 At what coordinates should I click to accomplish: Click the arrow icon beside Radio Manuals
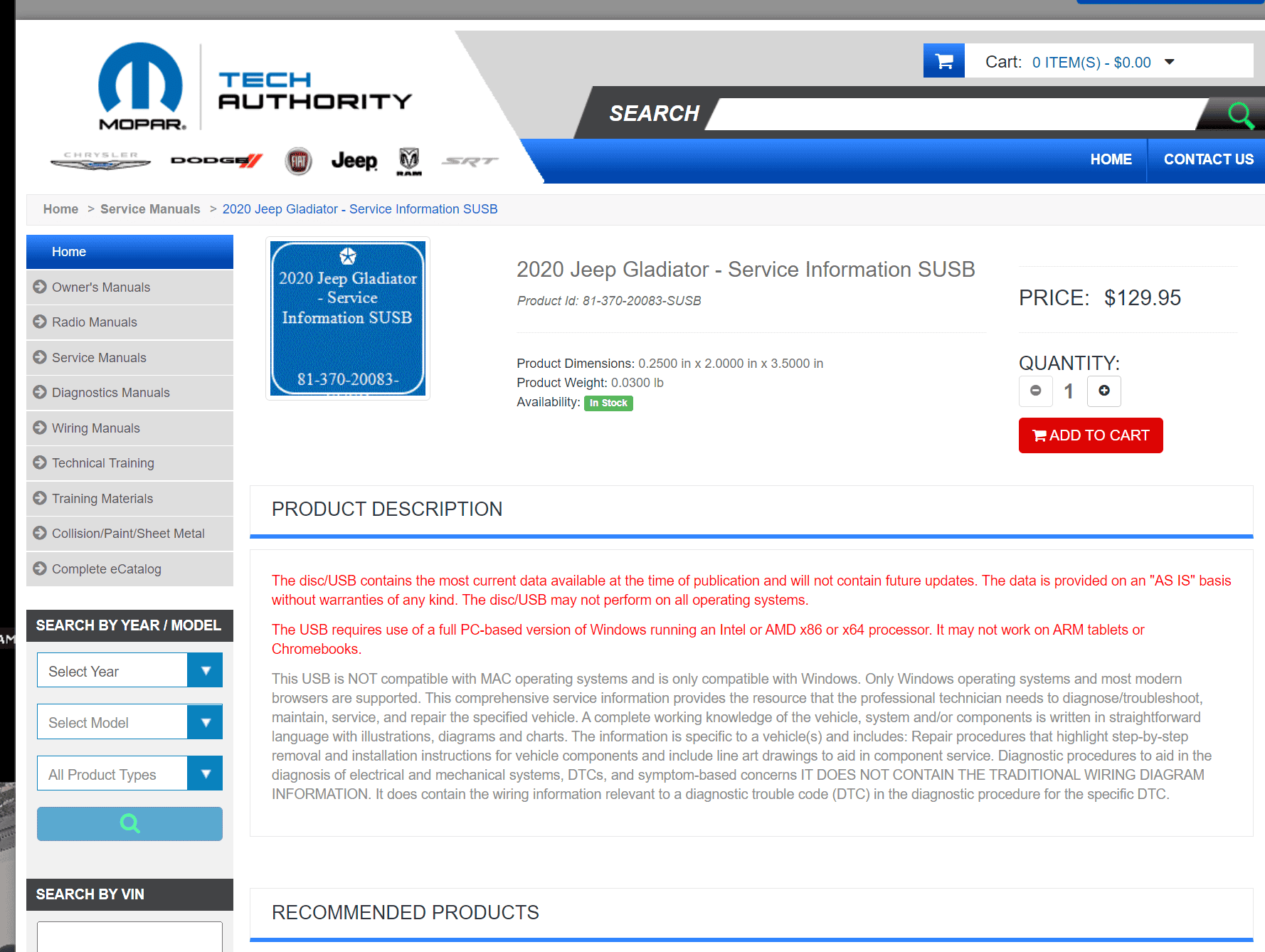click(40, 322)
